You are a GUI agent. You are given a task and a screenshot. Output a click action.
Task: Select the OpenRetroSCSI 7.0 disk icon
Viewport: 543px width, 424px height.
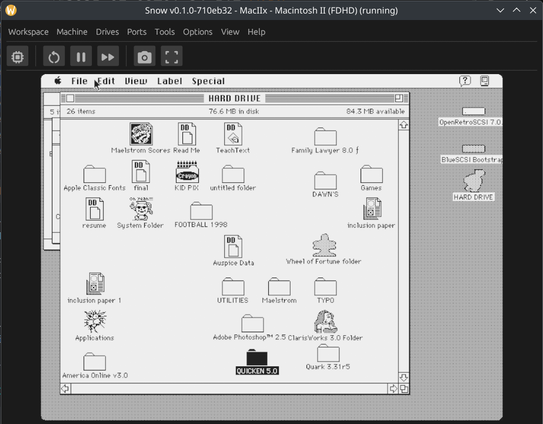pyautogui.click(x=474, y=111)
